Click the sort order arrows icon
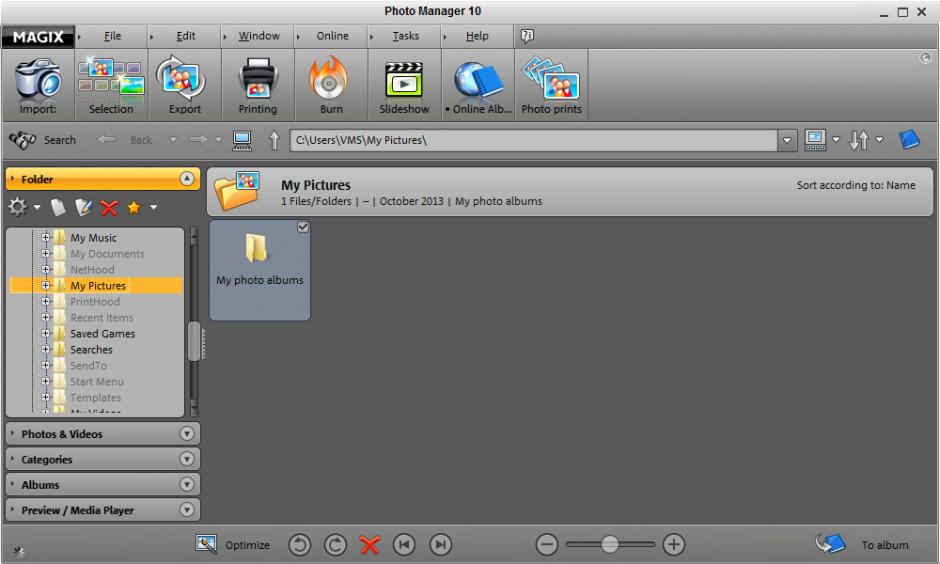This screenshot has width=940, height=564. pyautogui.click(x=859, y=140)
